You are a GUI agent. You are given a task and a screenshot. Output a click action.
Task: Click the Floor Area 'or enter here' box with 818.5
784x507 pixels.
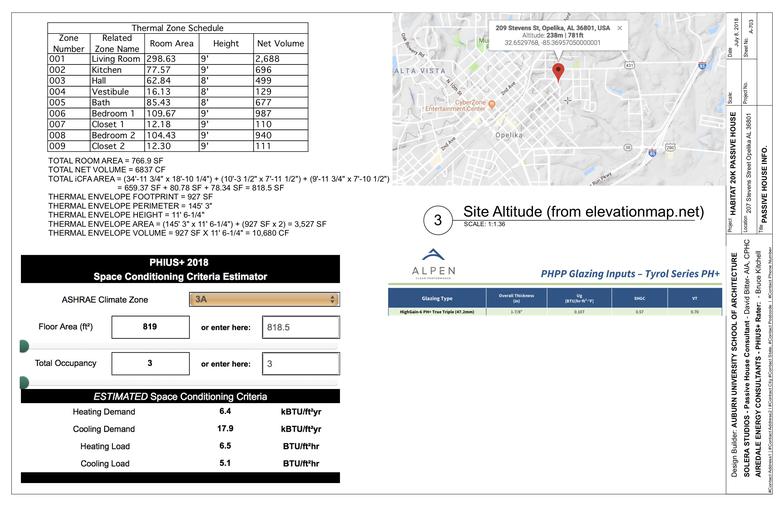[301, 328]
